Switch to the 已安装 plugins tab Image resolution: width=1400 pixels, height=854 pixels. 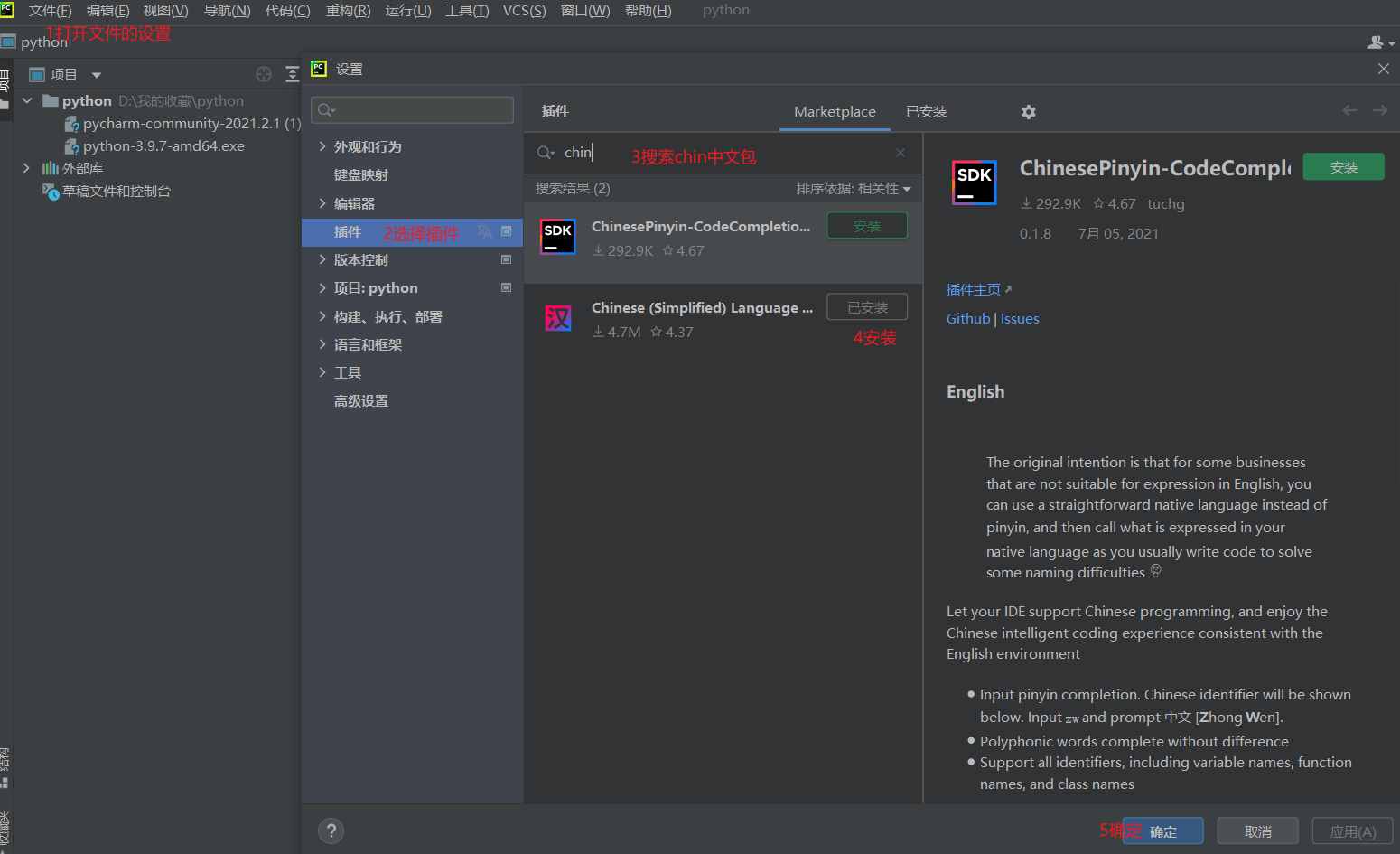click(x=927, y=111)
